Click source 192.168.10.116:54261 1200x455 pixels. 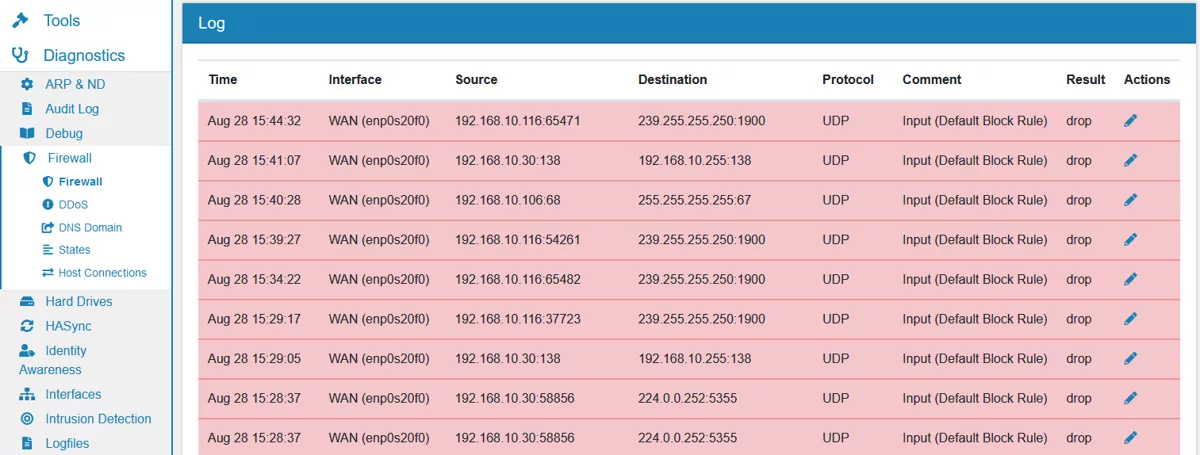pos(518,240)
